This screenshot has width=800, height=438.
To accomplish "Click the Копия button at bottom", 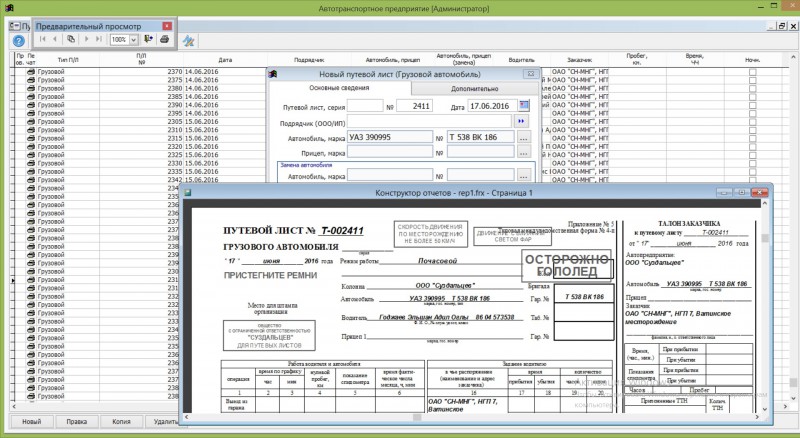I will coord(121,422).
